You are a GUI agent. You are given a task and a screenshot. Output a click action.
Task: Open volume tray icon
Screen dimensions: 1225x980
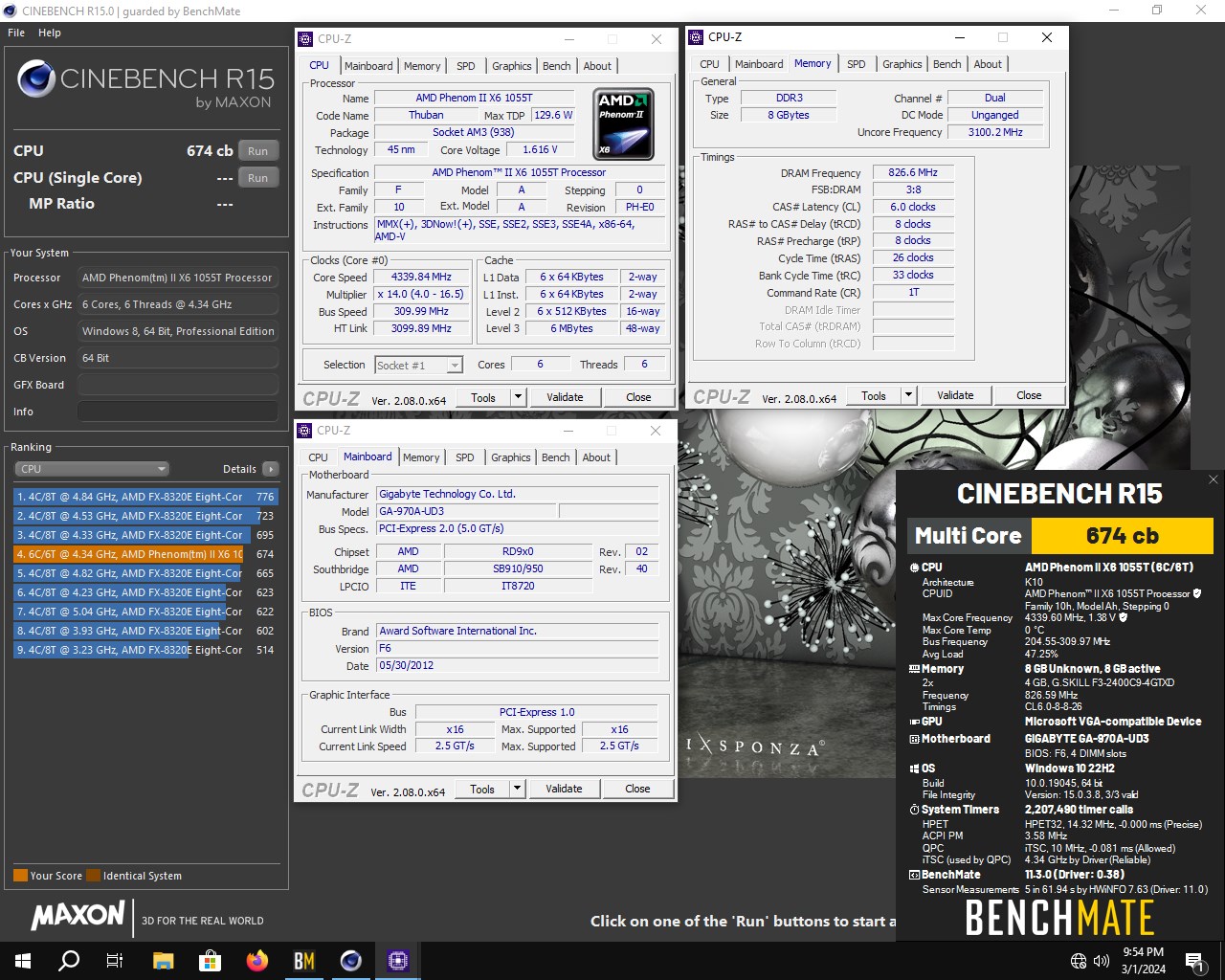1102,961
